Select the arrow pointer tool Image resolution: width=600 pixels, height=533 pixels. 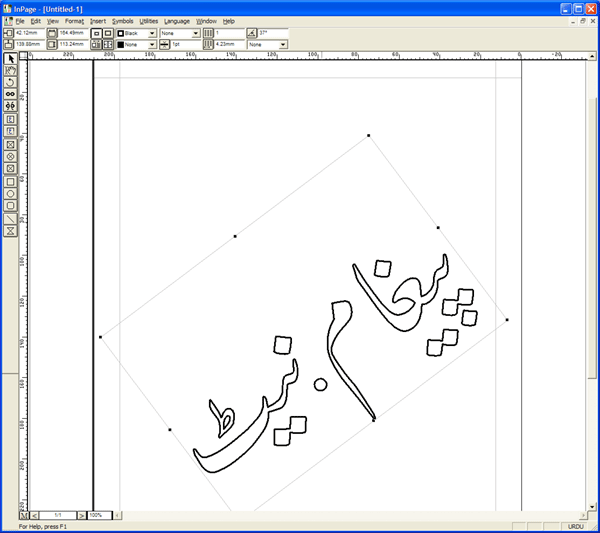[x=11, y=59]
